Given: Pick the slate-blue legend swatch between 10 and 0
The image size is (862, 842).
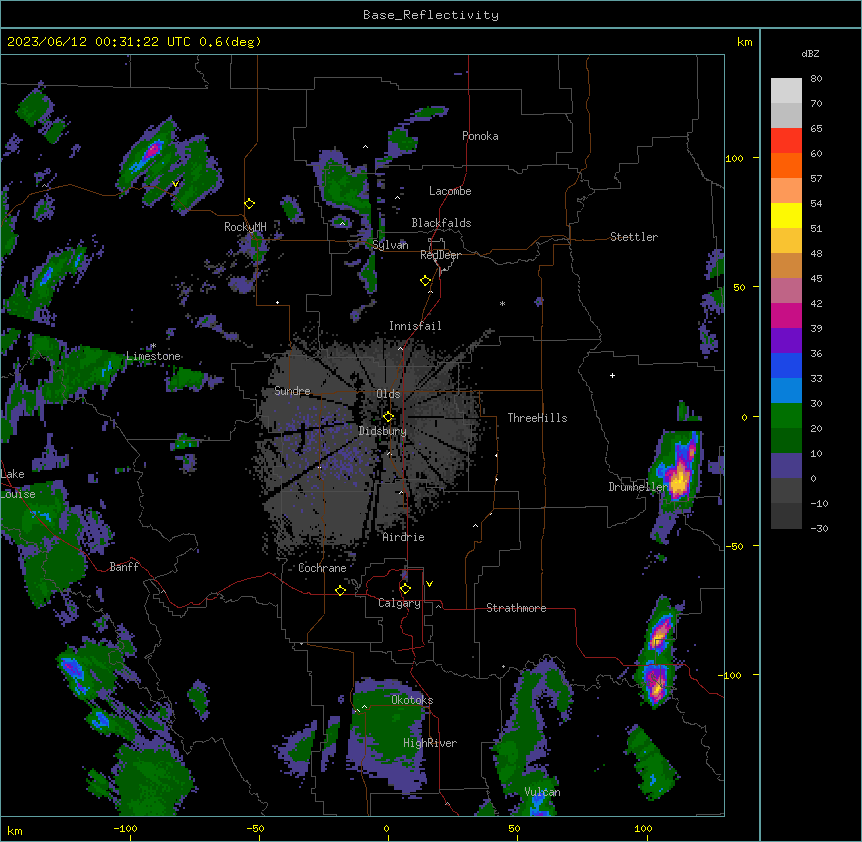Looking at the screenshot, I should [786, 466].
